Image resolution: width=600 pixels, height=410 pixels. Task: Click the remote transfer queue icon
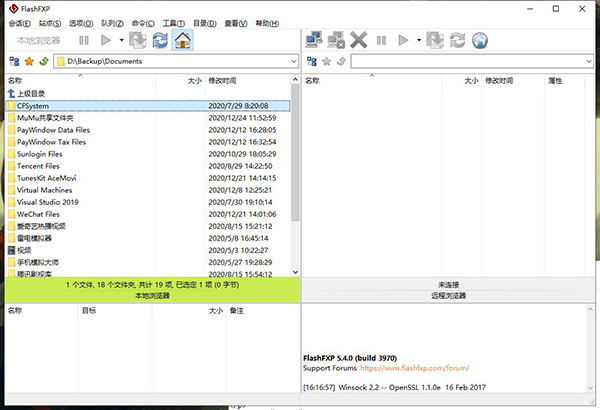pos(435,40)
